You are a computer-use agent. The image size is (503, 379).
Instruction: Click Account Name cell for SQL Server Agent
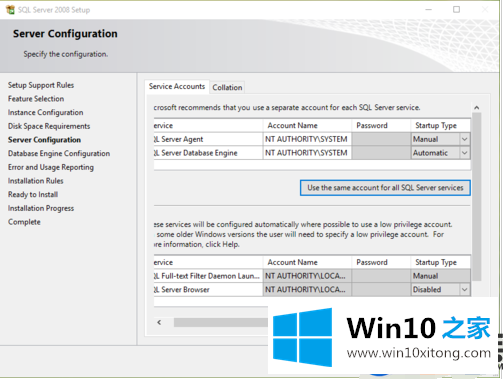307,139
